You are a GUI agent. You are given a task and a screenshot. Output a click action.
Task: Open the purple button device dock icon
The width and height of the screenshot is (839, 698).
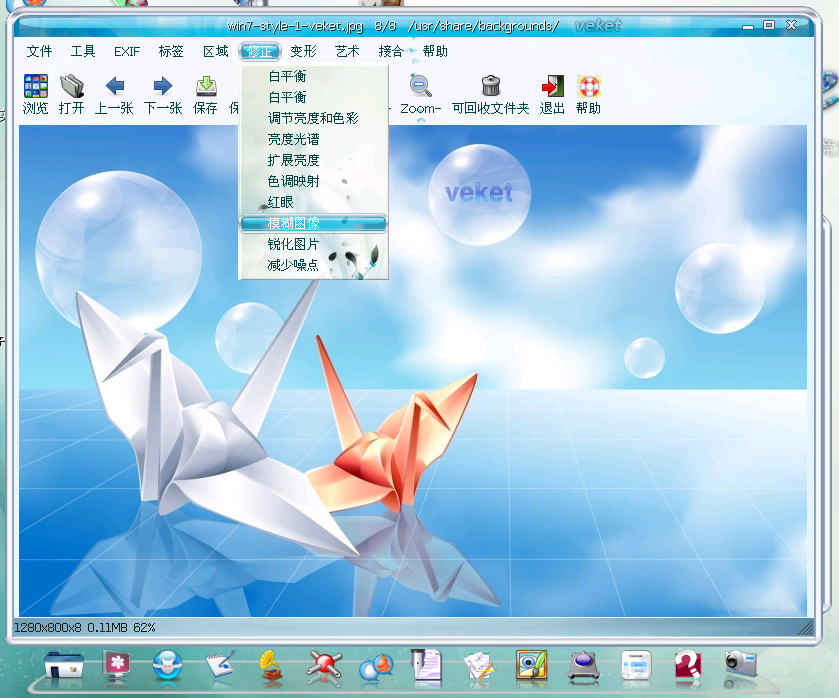(583, 666)
